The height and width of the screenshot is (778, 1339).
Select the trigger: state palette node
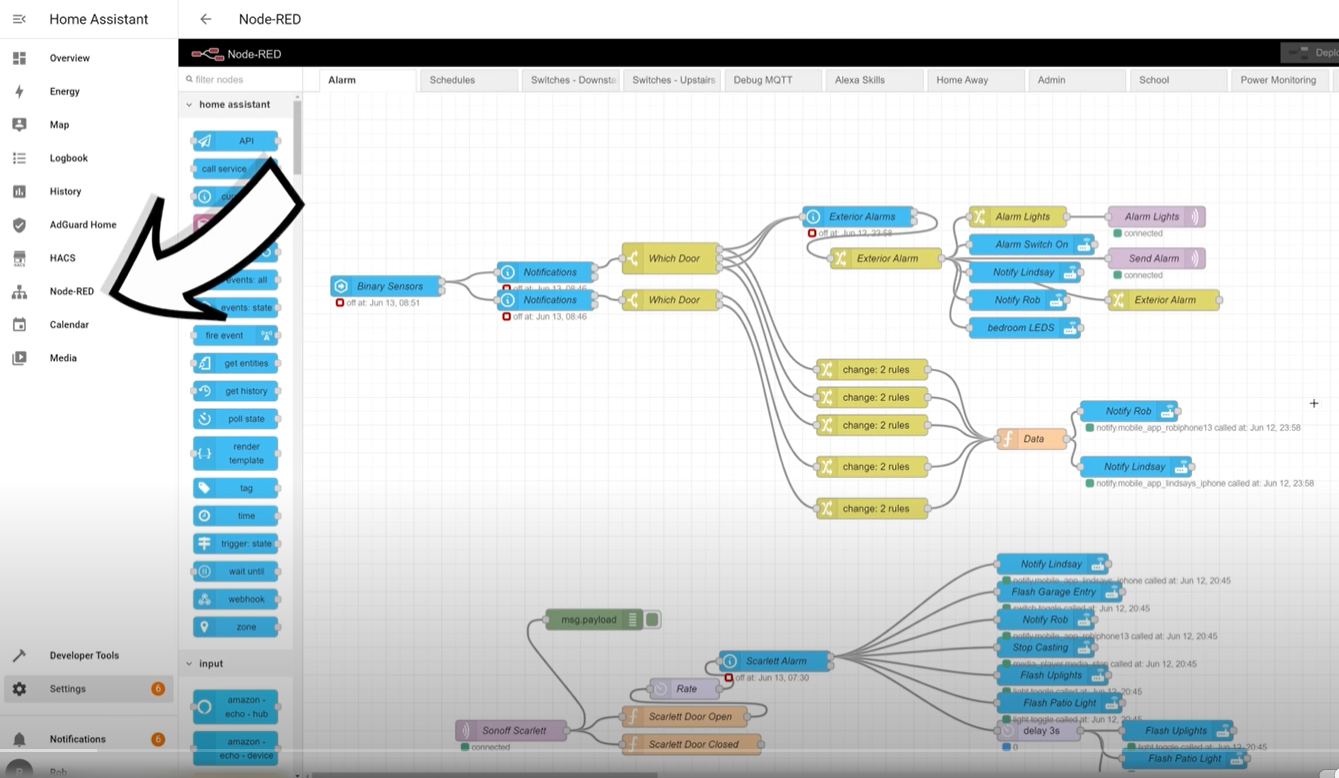pyautogui.click(x=235, y=544)
